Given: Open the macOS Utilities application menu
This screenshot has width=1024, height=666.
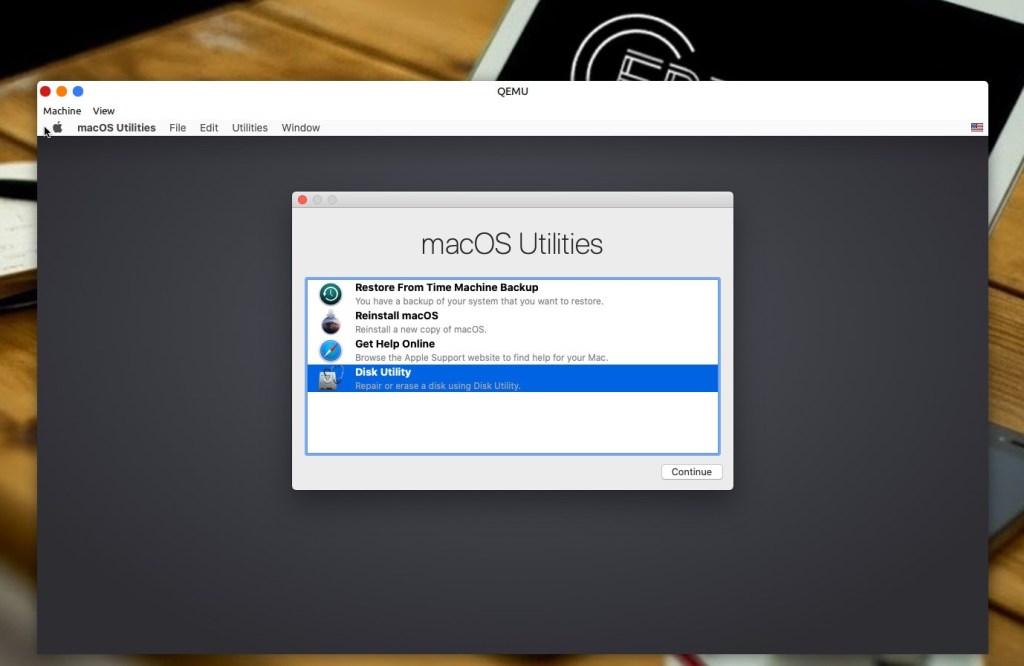Looking at the screenshot, I should 116,127.
